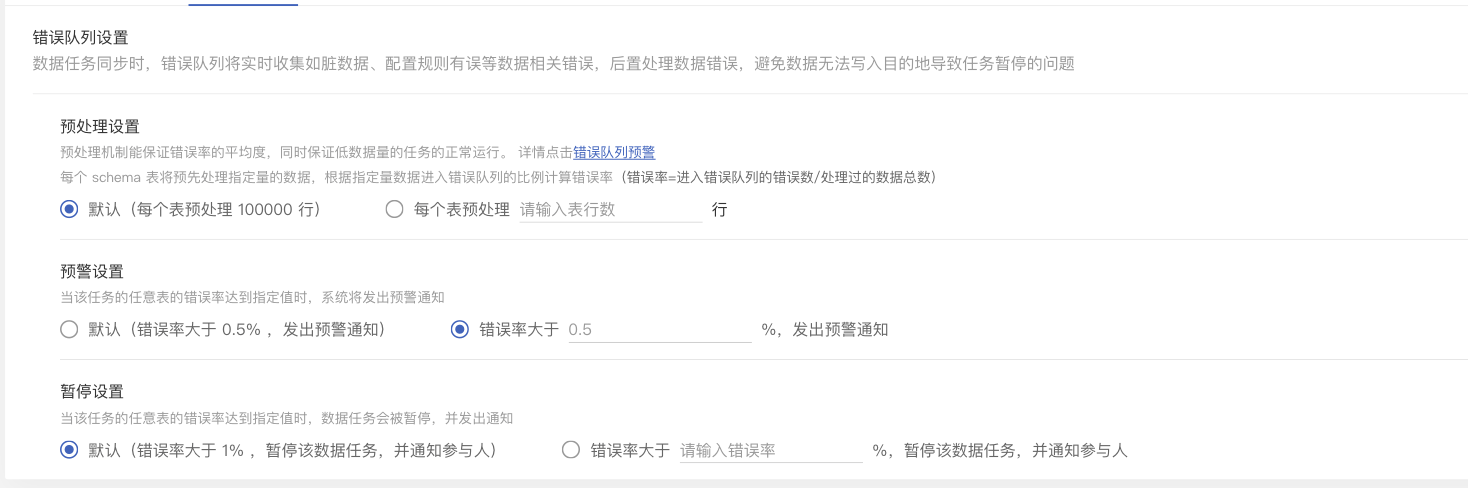The image size is (1468, 488).
Task: Select custom 错误率大于 warning radio option
Action: click(x=460, y=329)
